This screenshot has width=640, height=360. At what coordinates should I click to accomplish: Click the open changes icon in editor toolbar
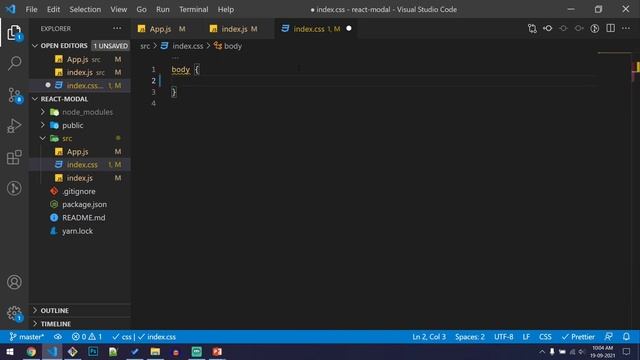coord(548,29)
